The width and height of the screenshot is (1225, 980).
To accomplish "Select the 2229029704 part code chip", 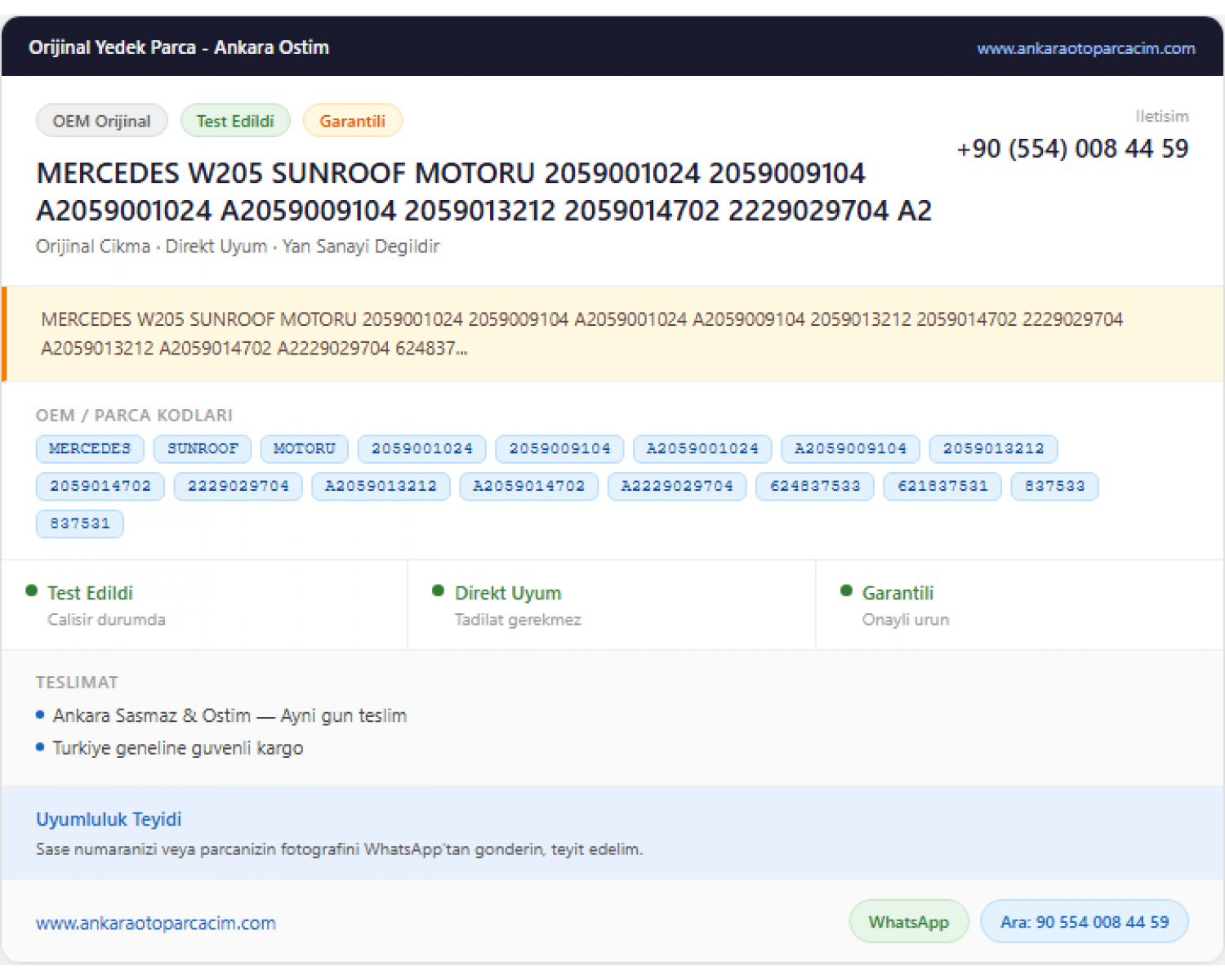I will [238, 486].
